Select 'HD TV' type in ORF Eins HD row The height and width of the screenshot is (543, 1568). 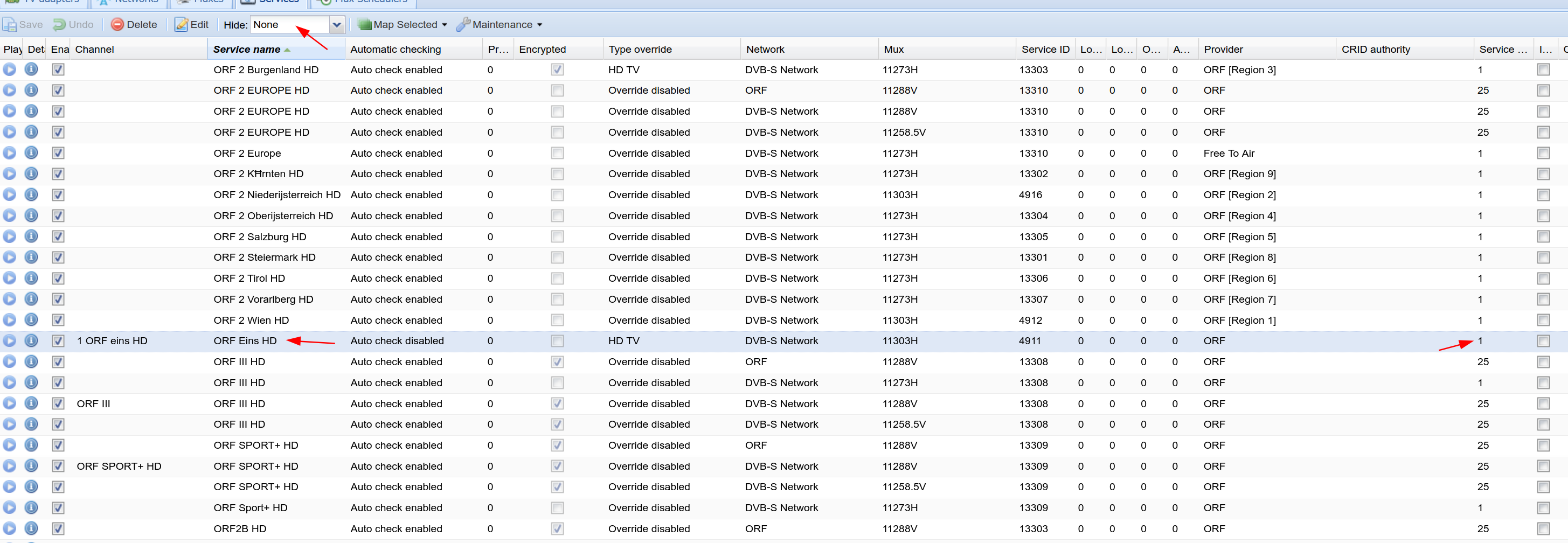pos(623,341)
